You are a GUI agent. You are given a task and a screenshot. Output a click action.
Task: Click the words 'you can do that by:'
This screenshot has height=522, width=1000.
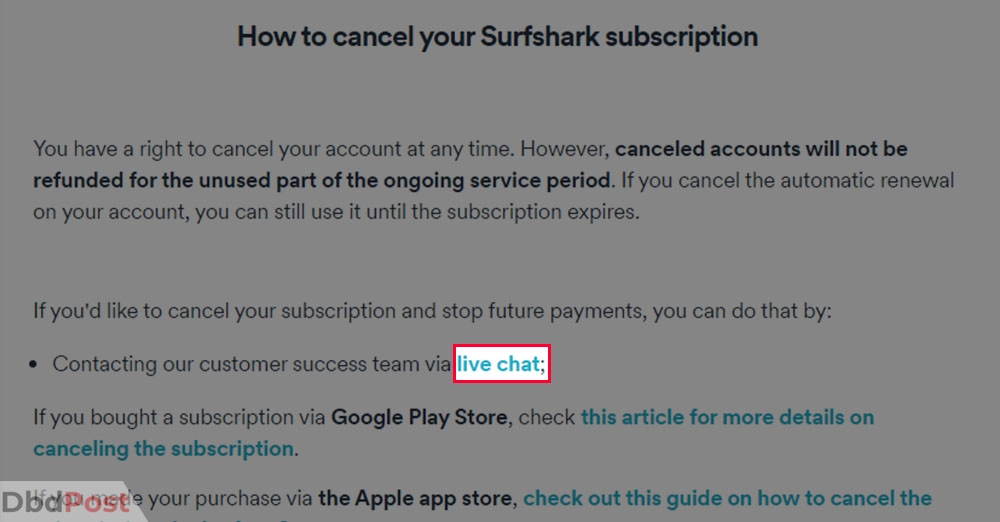(x=742, y=311)
